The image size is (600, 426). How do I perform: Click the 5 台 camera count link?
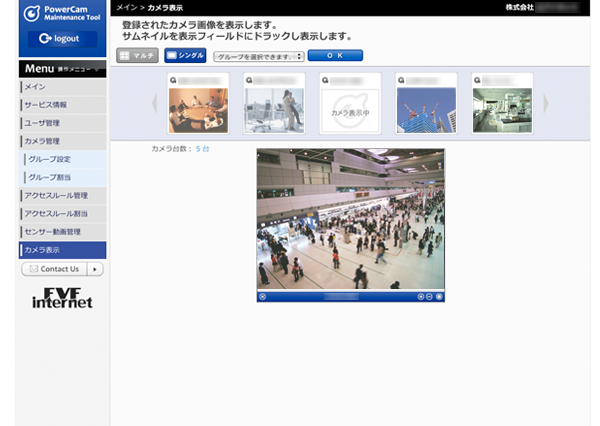point(202,149)
